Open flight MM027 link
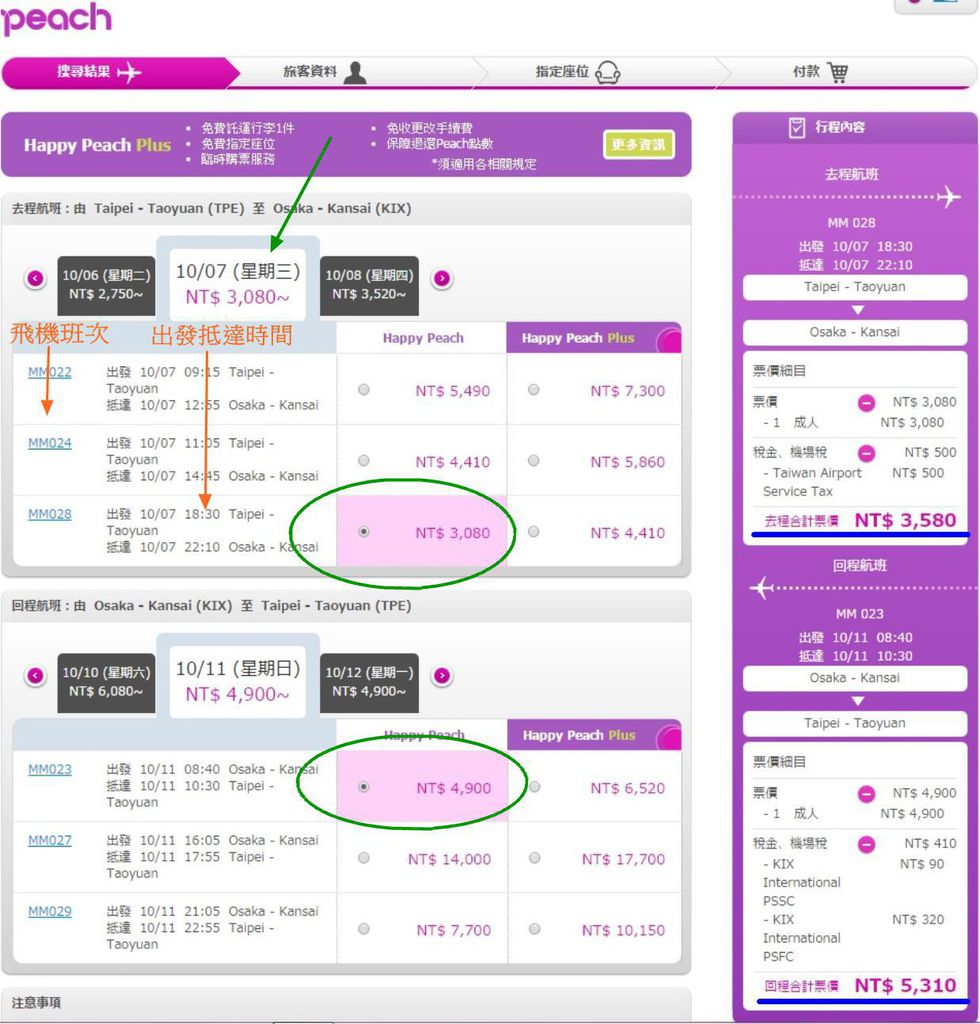 [x=50, y=840]
